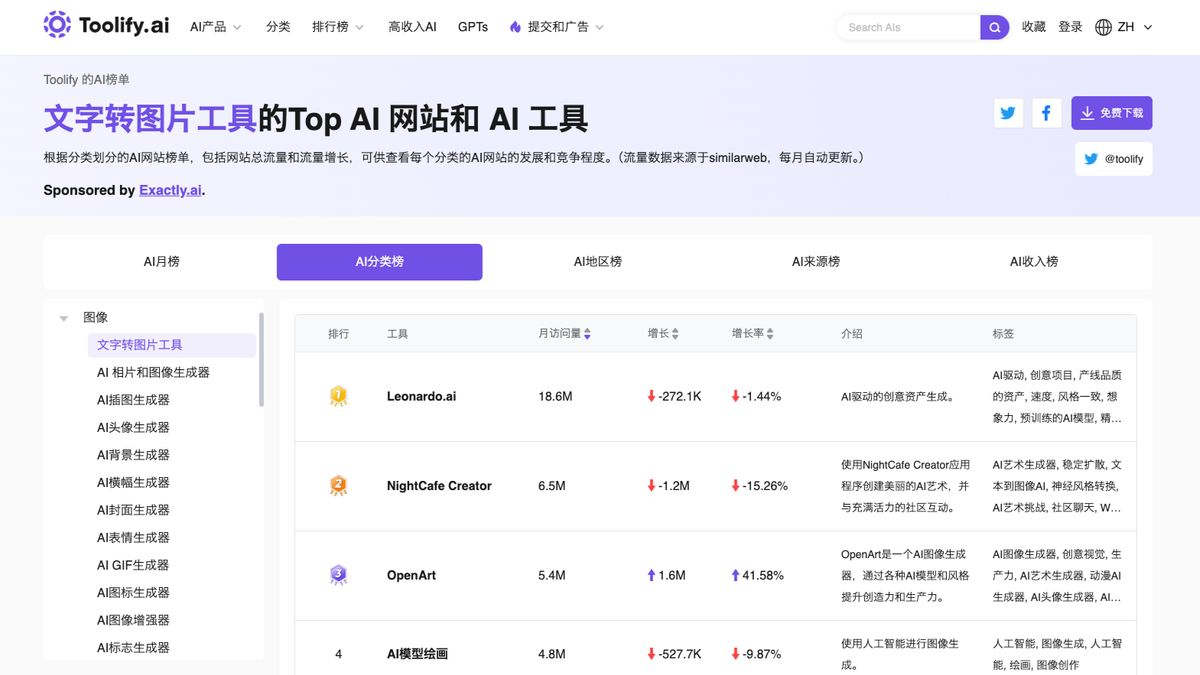Open the AI模型绘画 tool link
Image resolution: width=1200 pixels, height=675 pixels.
[417, 654]
